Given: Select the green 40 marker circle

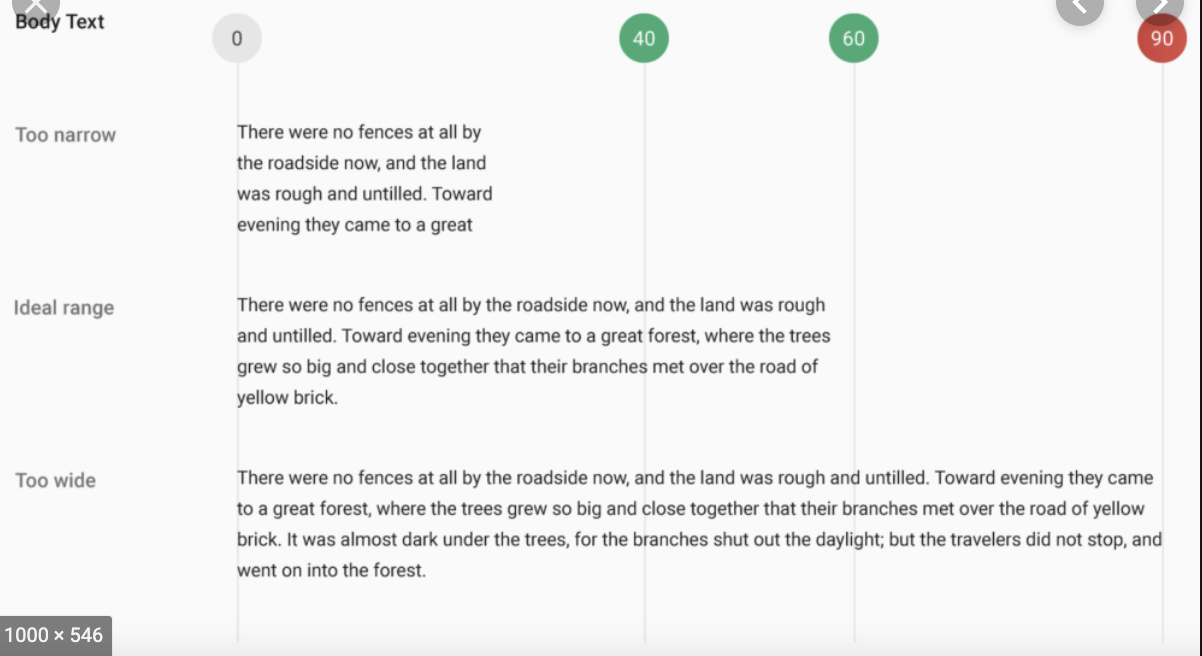Looking at the screenshot, I should coord(644,39).
